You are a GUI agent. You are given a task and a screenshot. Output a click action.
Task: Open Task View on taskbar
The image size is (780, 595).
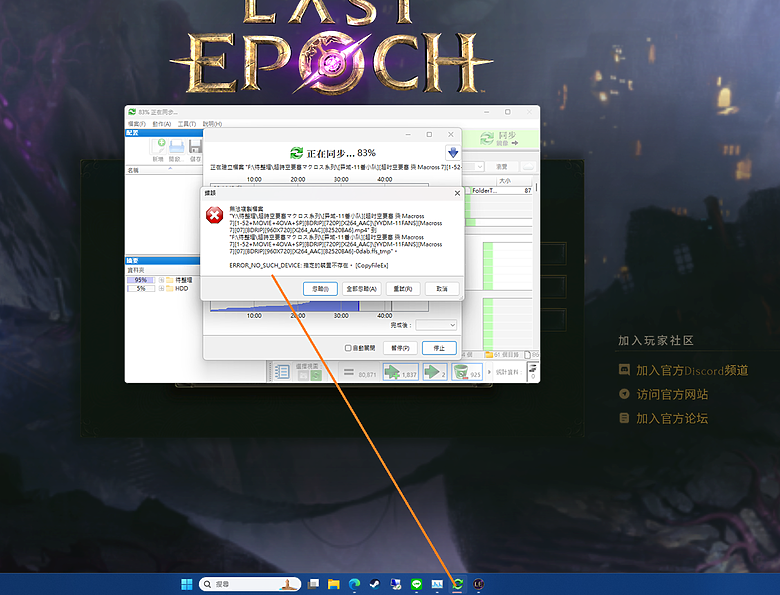tap(313, 584)
